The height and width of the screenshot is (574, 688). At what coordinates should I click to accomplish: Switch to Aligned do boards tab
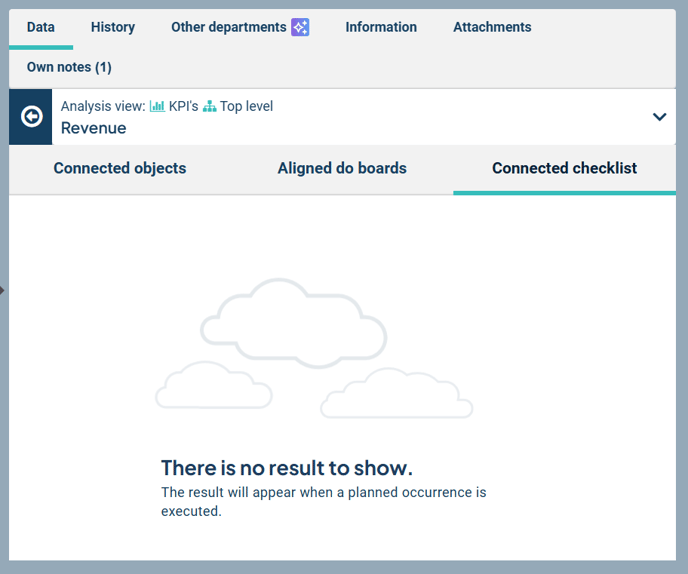coord(342,168)
